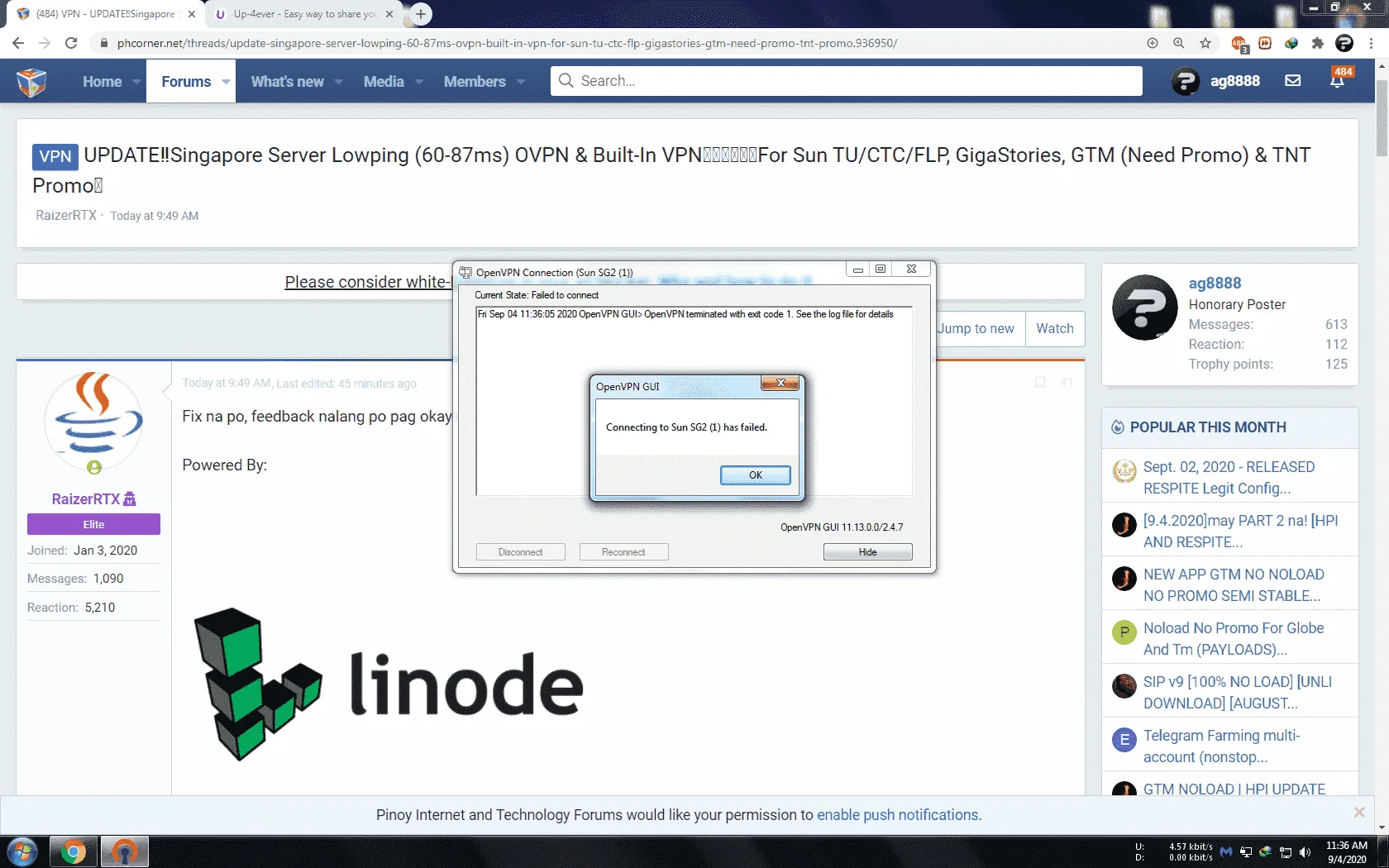Click the browser address bar URL

(x=507, y=43)
